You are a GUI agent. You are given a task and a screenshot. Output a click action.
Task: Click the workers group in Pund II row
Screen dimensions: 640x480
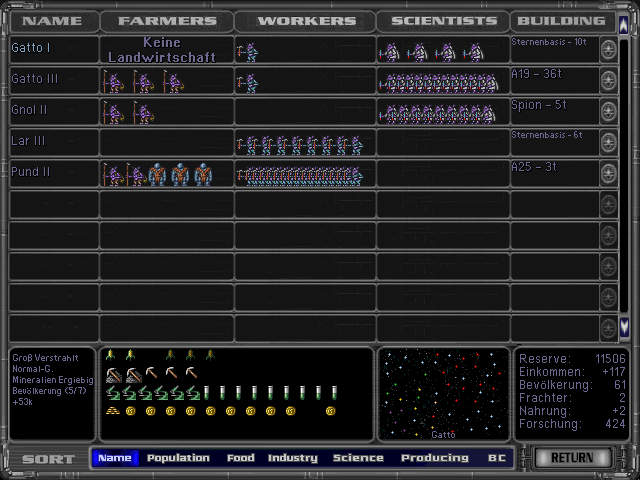(299, 176)
